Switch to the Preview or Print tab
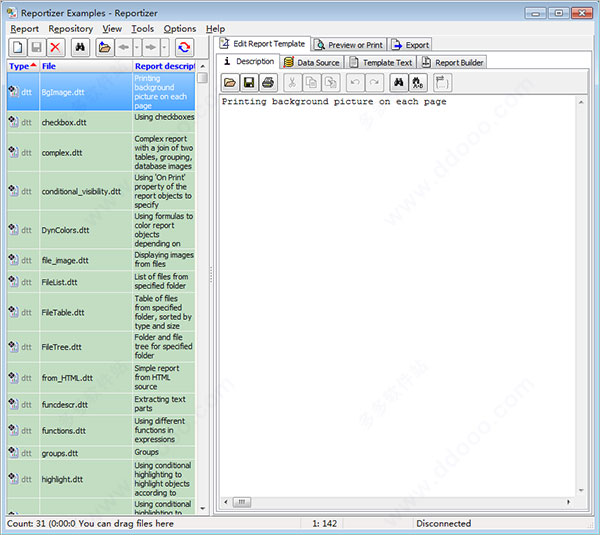 348,45
